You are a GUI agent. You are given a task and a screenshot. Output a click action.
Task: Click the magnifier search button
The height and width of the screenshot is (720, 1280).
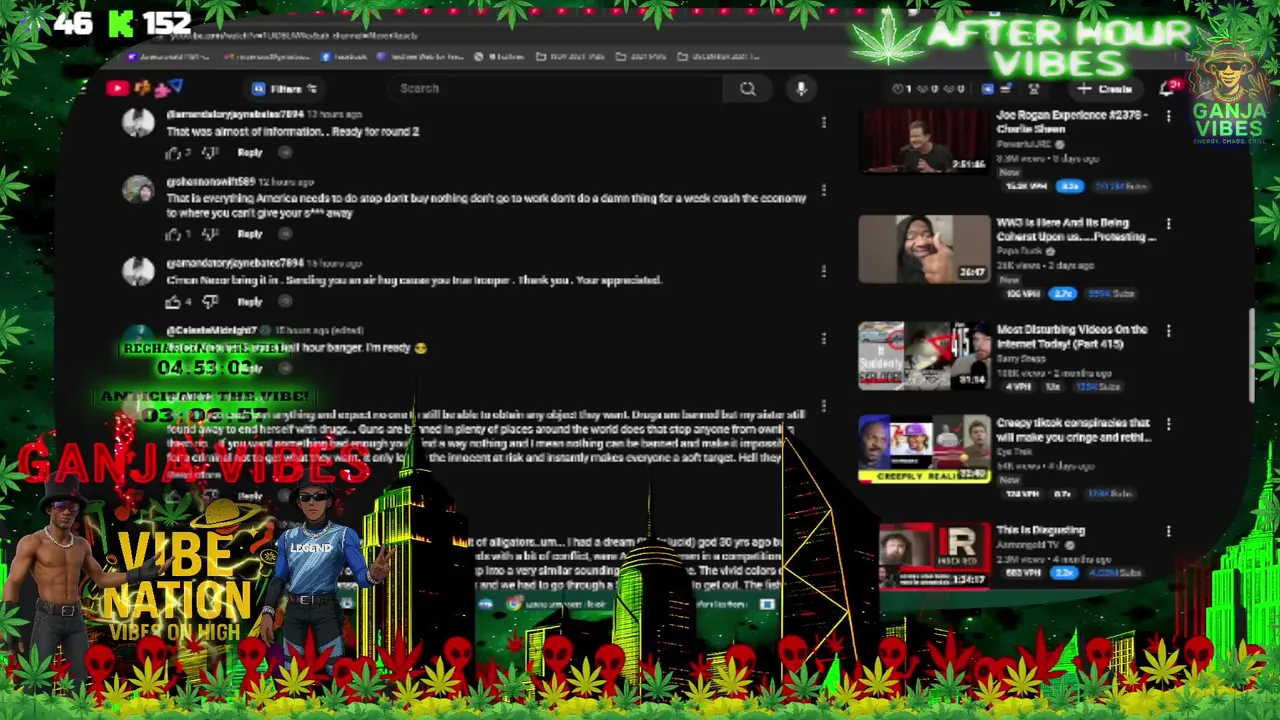click(747, 89)
